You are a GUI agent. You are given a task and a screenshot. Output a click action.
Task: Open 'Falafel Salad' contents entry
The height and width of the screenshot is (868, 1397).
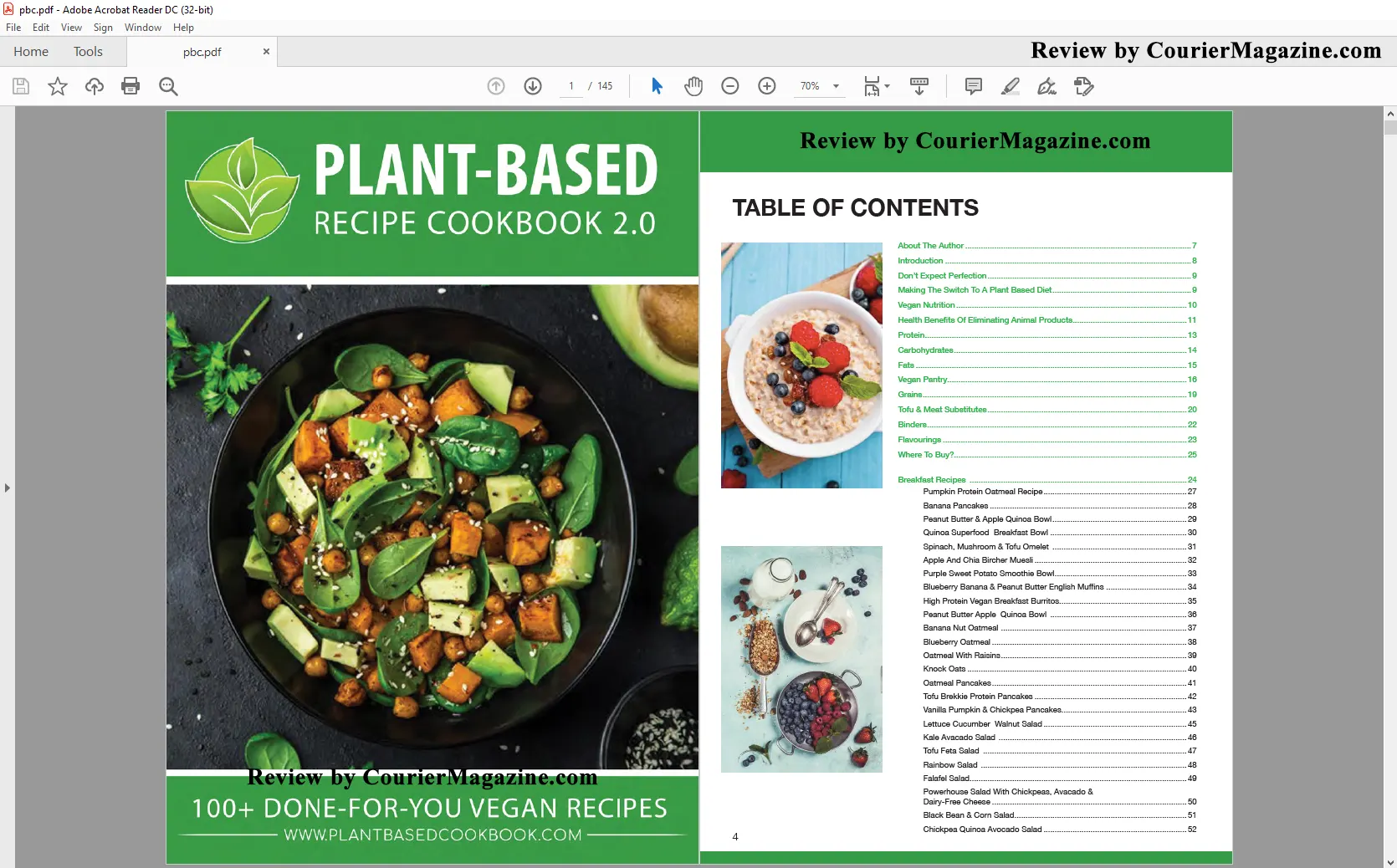coord(1060,779)
